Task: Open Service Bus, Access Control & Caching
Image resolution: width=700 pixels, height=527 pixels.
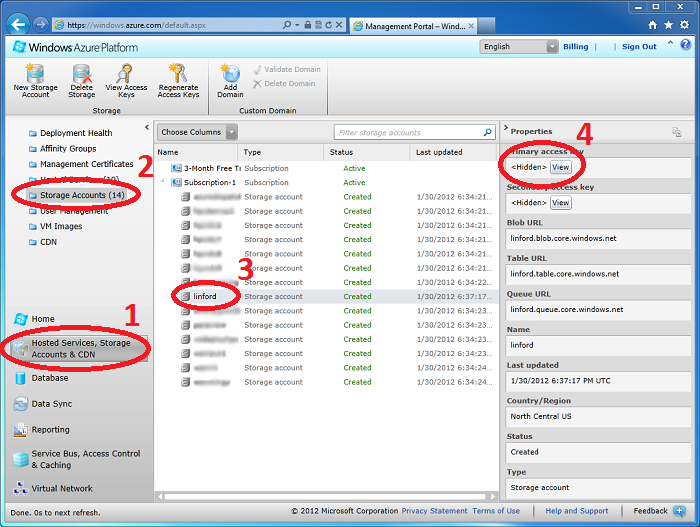Action: (x=77, y=459)
